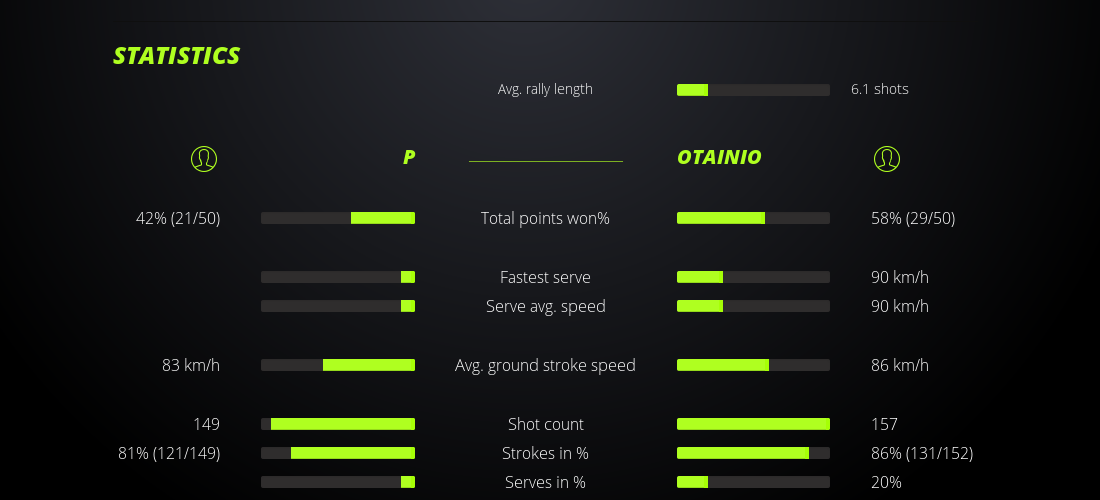Select player name P
Viewport: 1100px width, 500px height.
tap(408, 158)
